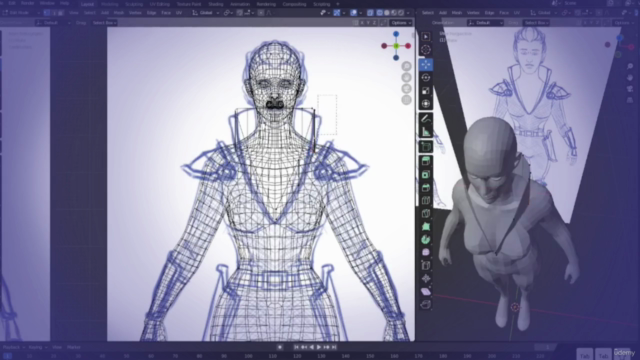
Task: Choose the Annotate tool
Action: (x=426, y=119)
